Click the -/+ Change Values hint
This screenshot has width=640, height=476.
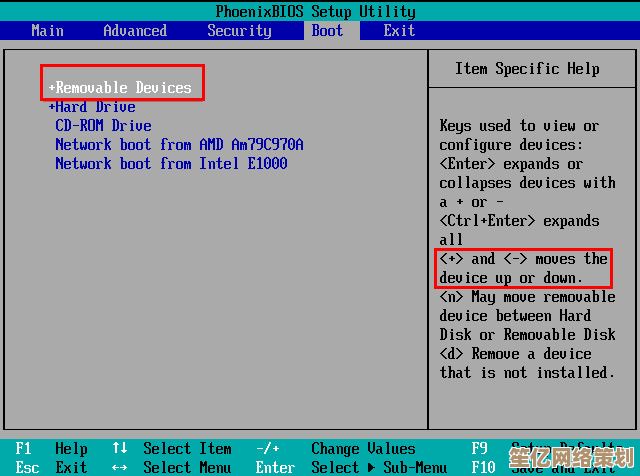(x=267, y=449)
